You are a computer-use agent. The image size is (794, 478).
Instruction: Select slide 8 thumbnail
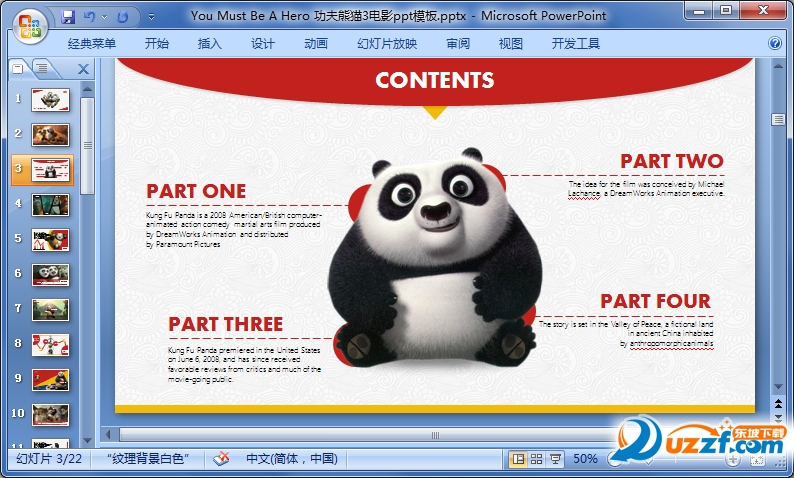click(x=50, y=344)
